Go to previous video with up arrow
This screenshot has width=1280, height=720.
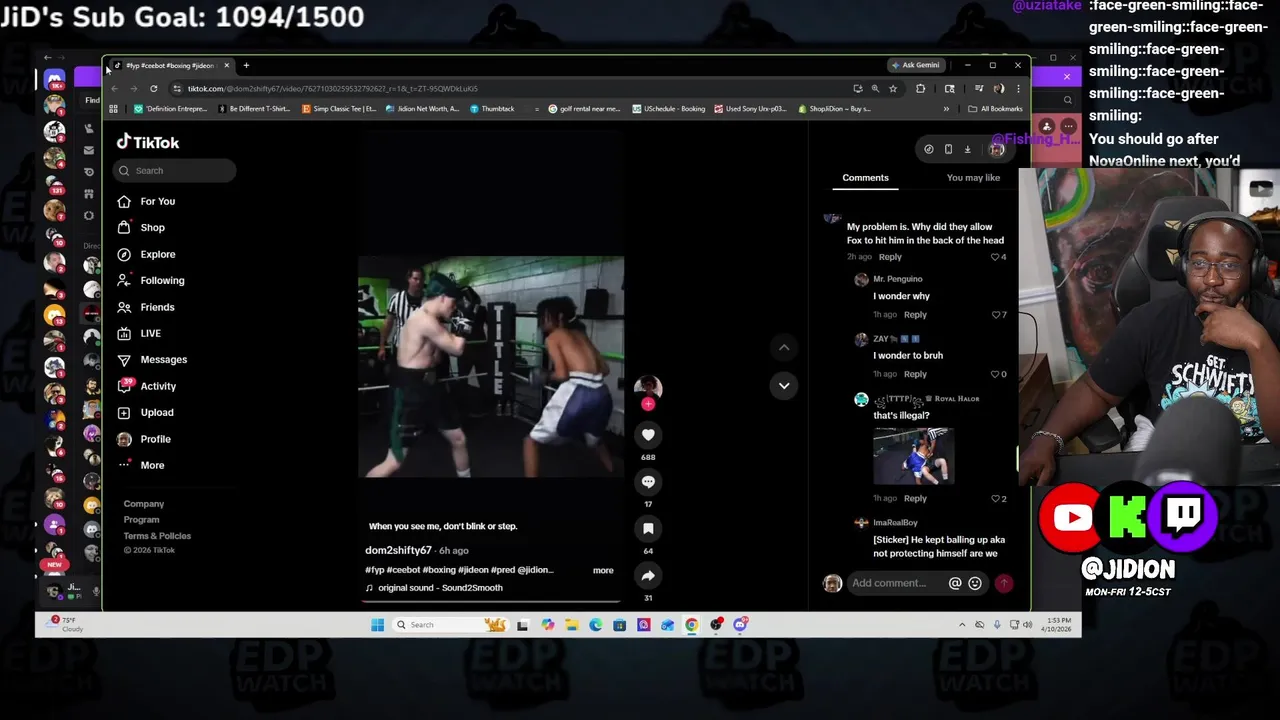click(784, 347)
